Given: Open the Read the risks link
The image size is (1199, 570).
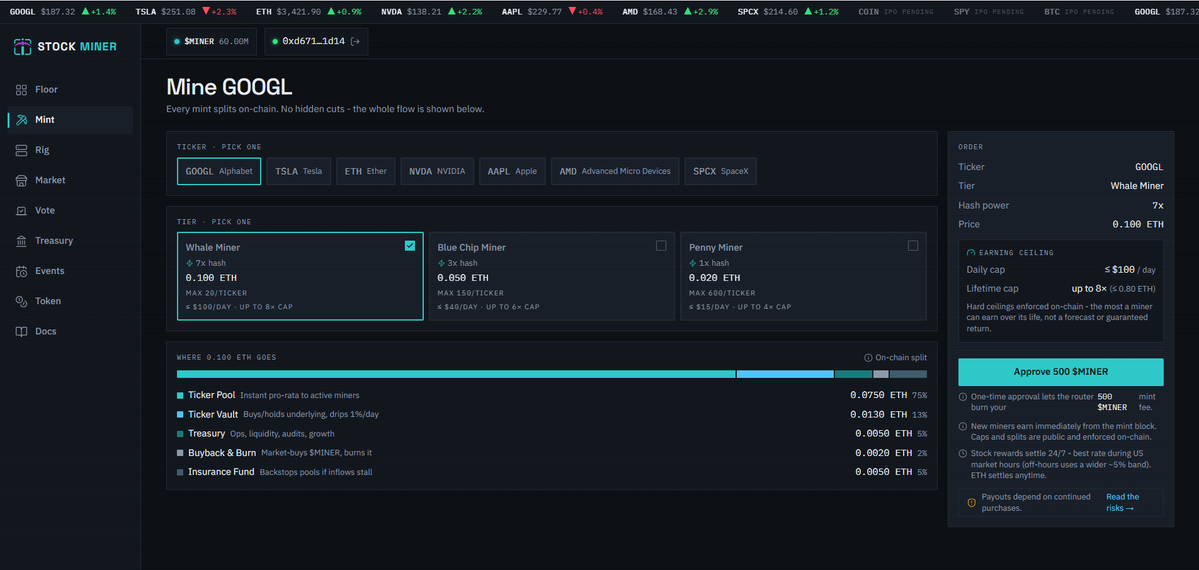Looking at the screenshot, I should tap(1123, 503).
